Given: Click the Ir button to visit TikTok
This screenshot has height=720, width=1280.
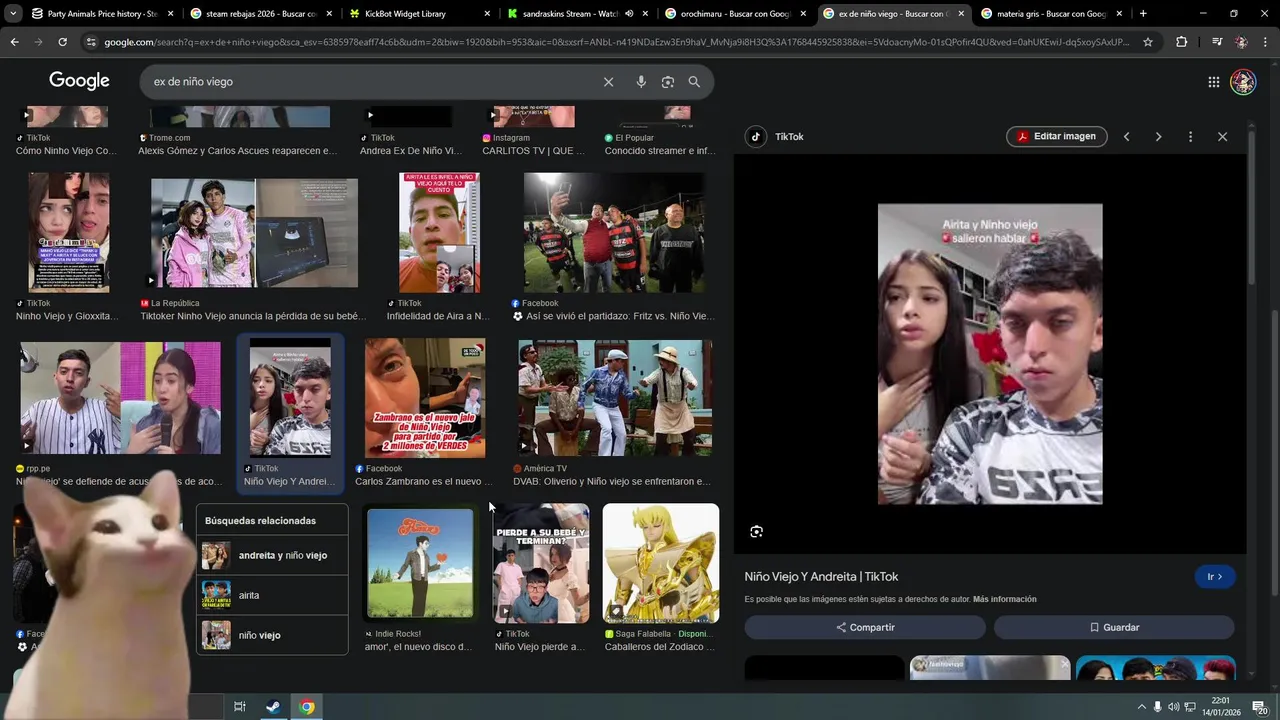Looking at the screenshot, I should click(x=1215, y=577).
